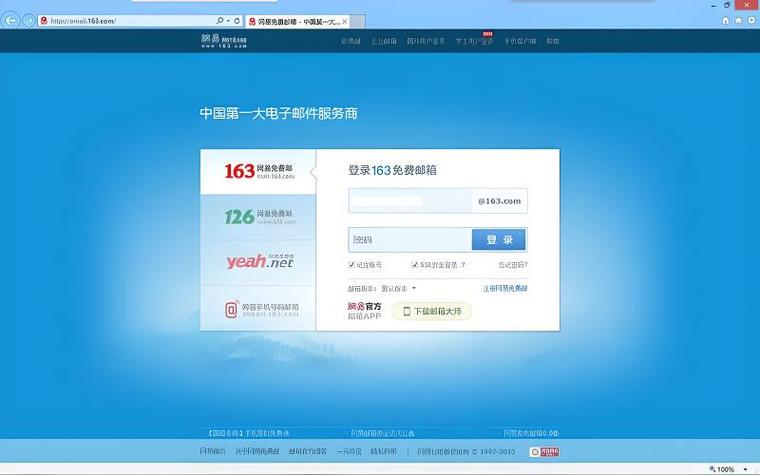This screenshot has width=760, height=475.
Task: Open the 免费邮 header menu item
Action: point(351,41)
